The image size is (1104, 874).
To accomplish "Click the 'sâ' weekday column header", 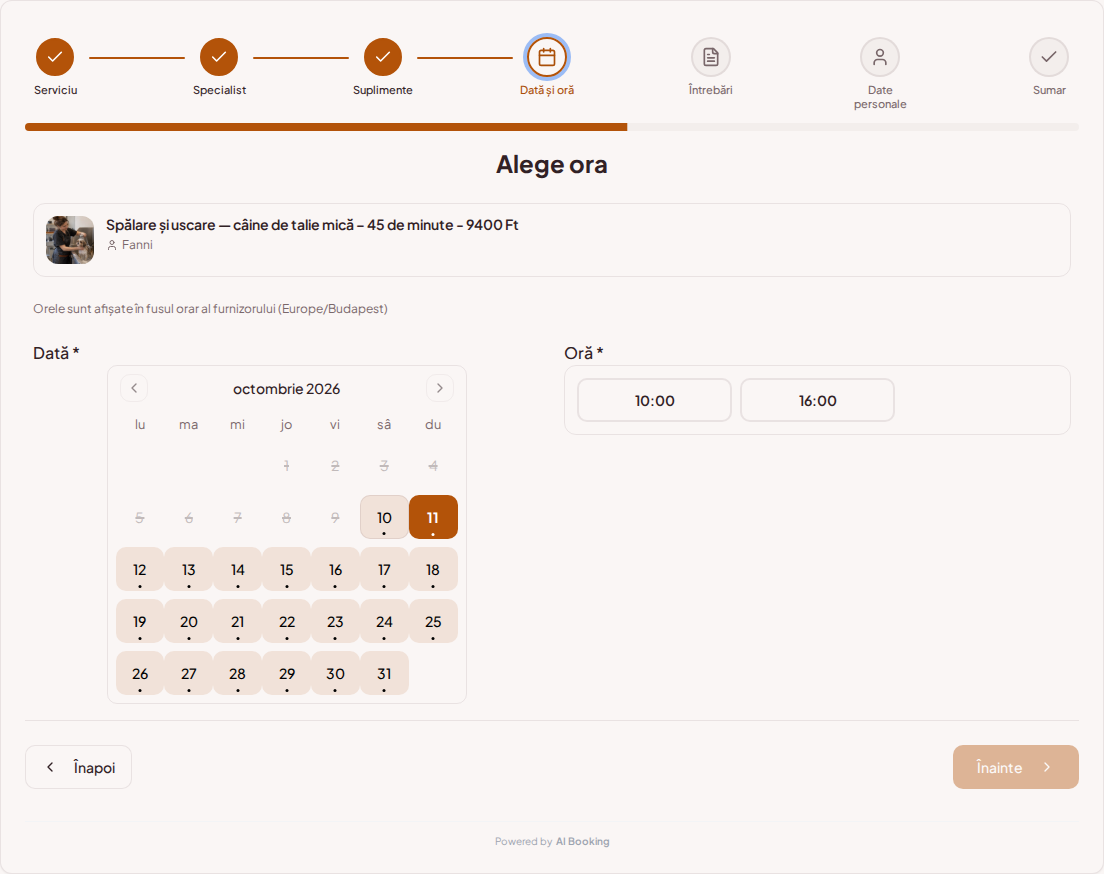I will click(384, 425).
